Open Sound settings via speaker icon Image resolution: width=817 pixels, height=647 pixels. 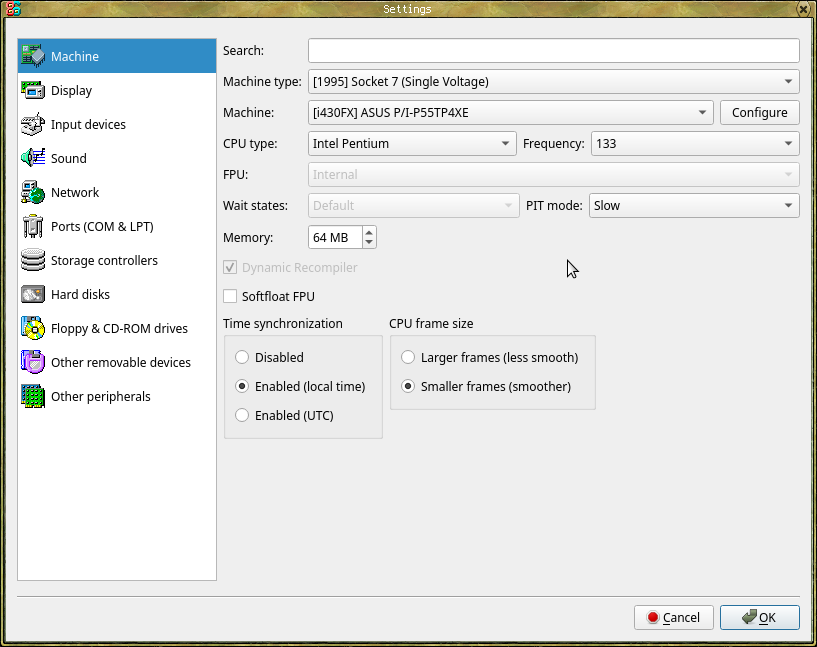click(33, 159)
